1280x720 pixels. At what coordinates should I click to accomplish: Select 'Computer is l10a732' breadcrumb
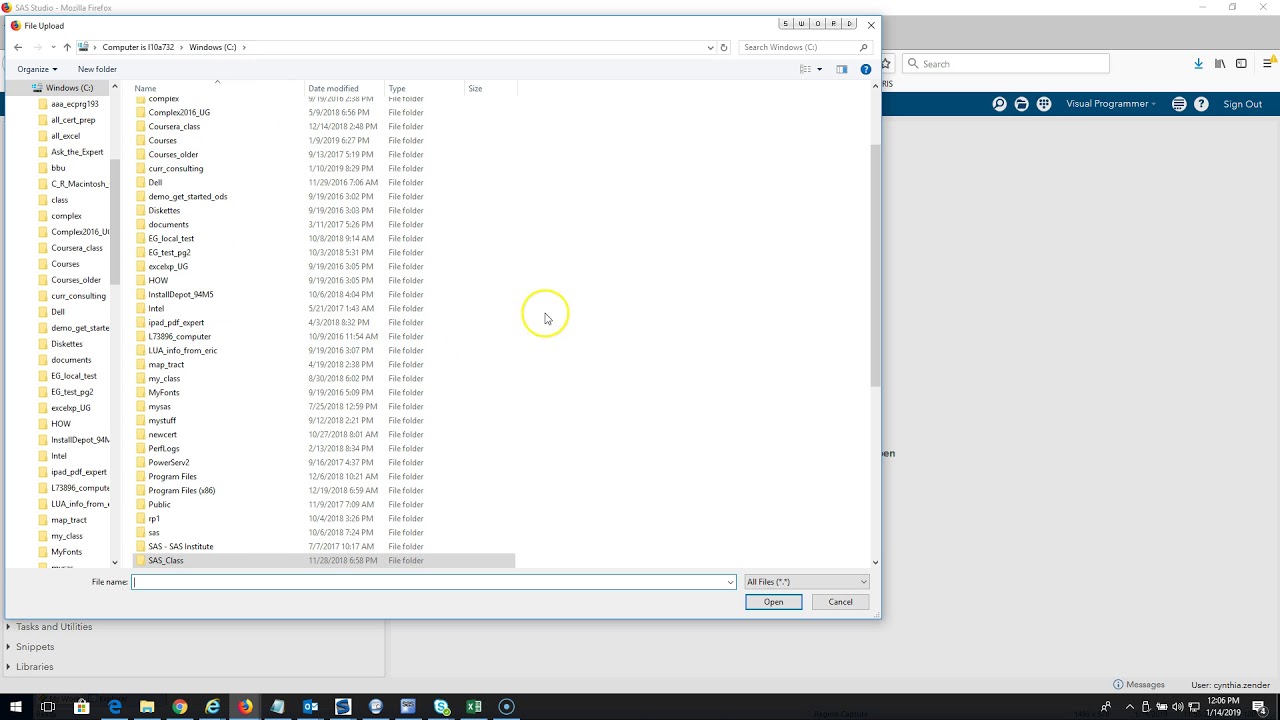pos(138,47)
